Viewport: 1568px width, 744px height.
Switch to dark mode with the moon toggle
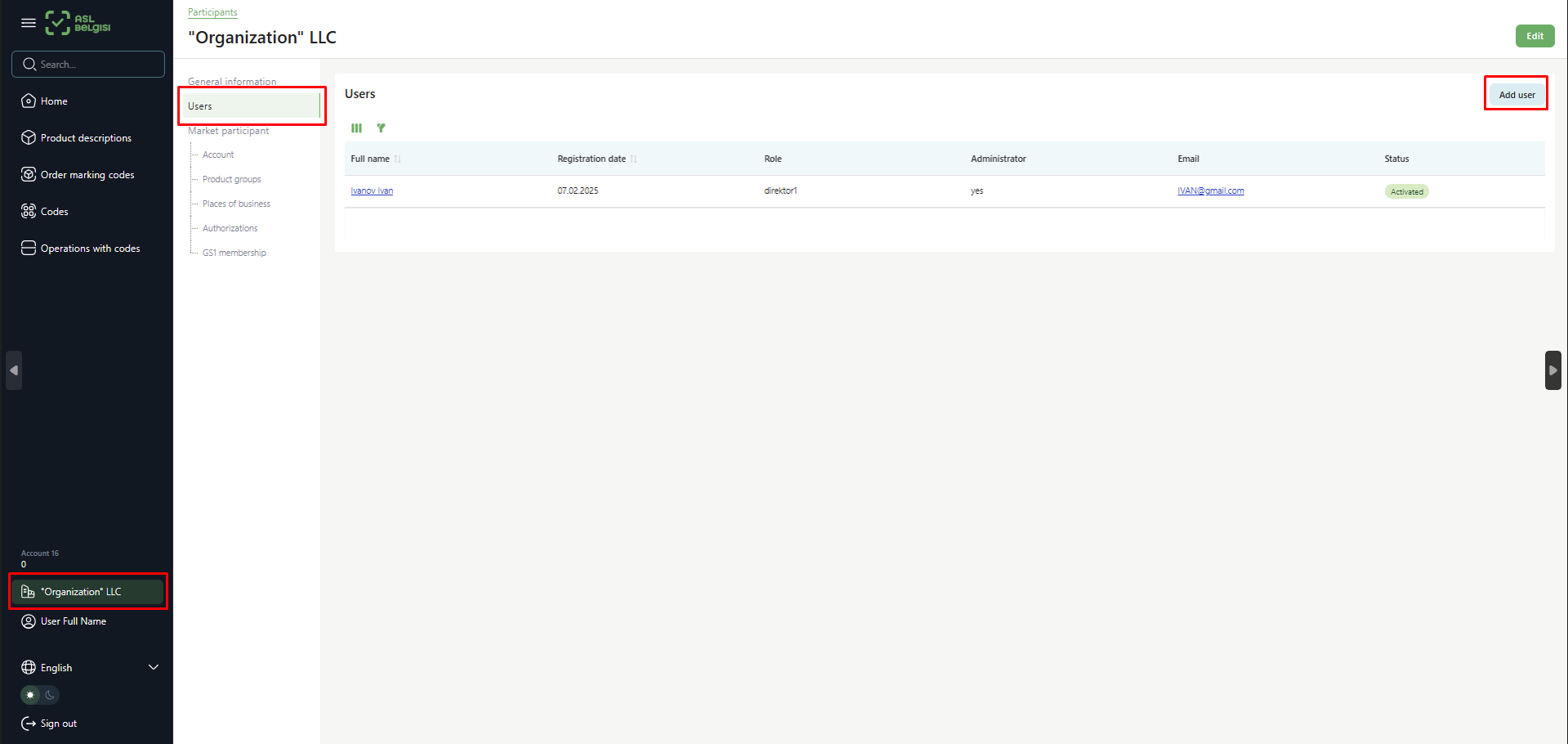(50, 695)
